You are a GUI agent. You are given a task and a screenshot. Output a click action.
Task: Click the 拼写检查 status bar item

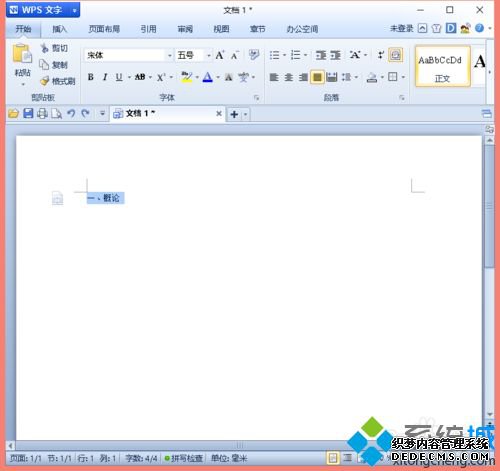coord(184,458)
